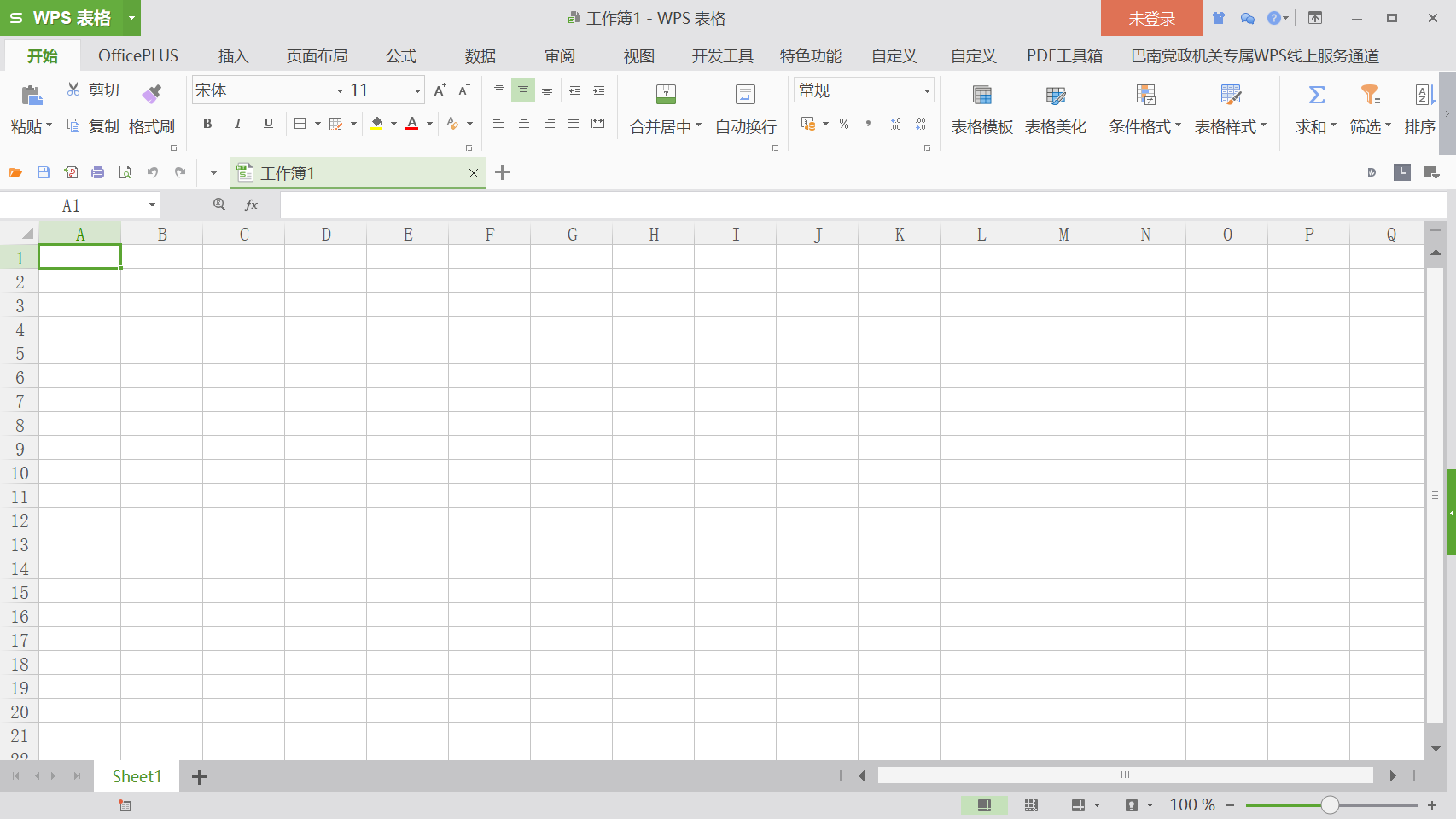Toggle center horizontal alignment

point(524,124)
